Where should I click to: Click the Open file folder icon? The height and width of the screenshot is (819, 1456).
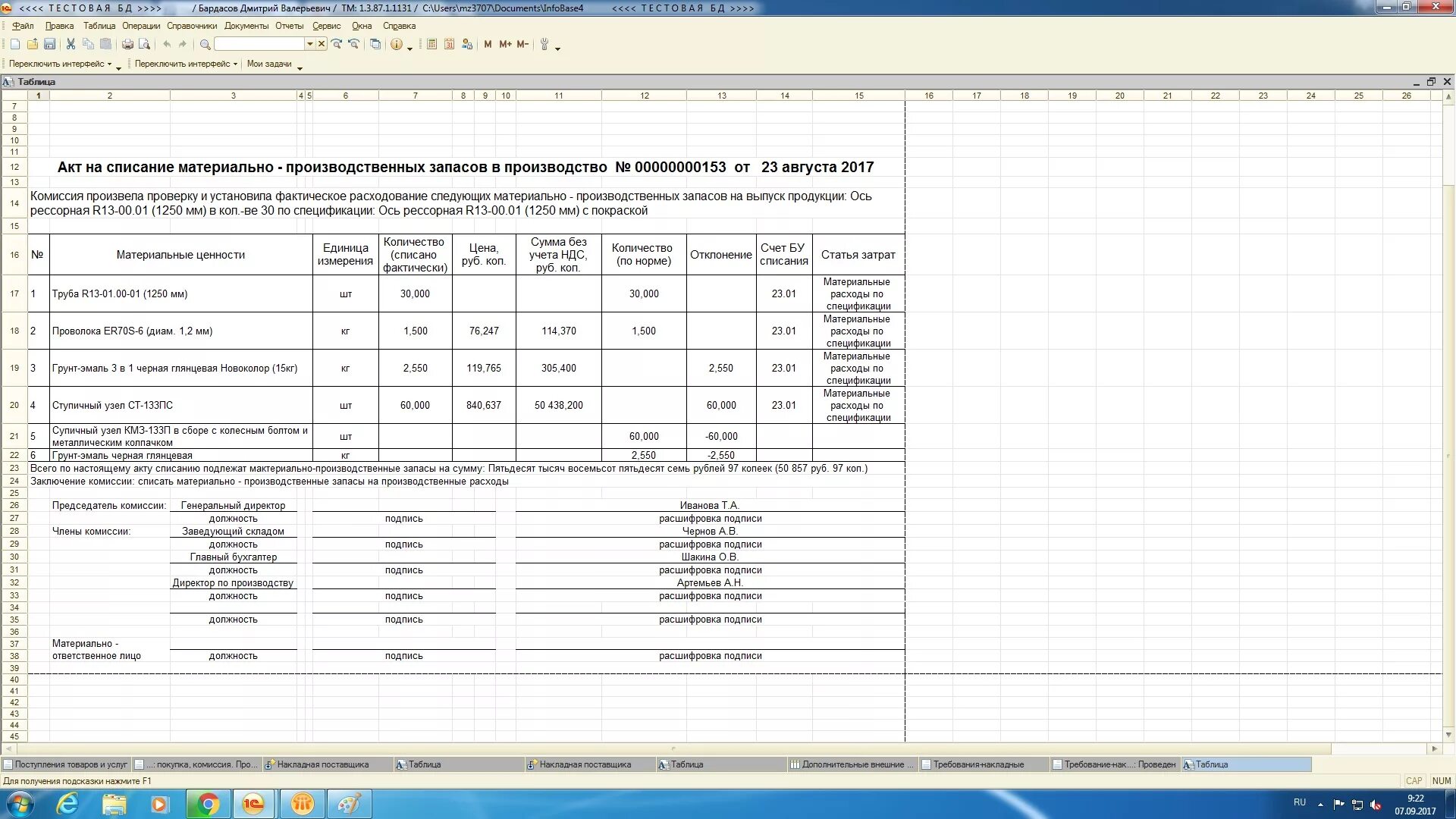click(33, 45)
